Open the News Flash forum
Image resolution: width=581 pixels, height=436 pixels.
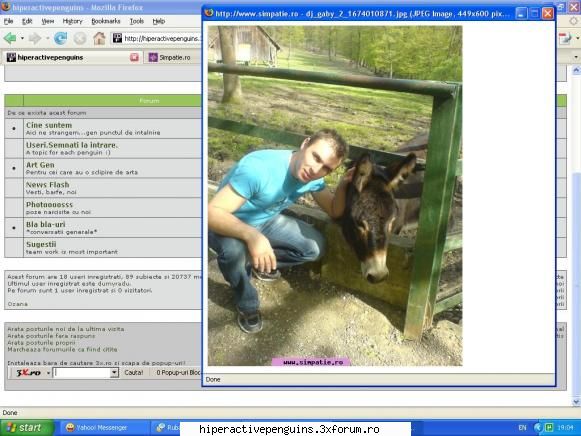tap(47, 184)
